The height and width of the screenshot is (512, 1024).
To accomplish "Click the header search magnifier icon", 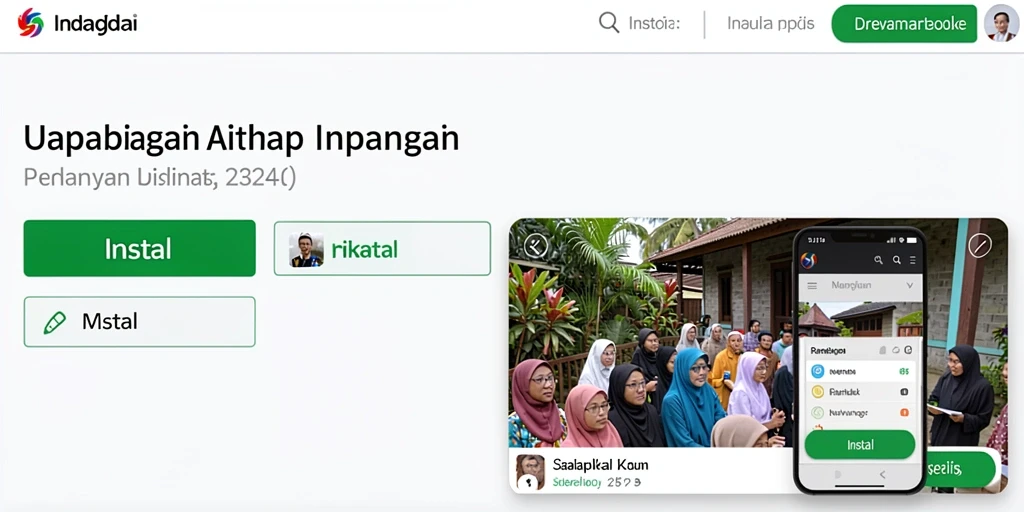I will point(609,24).
